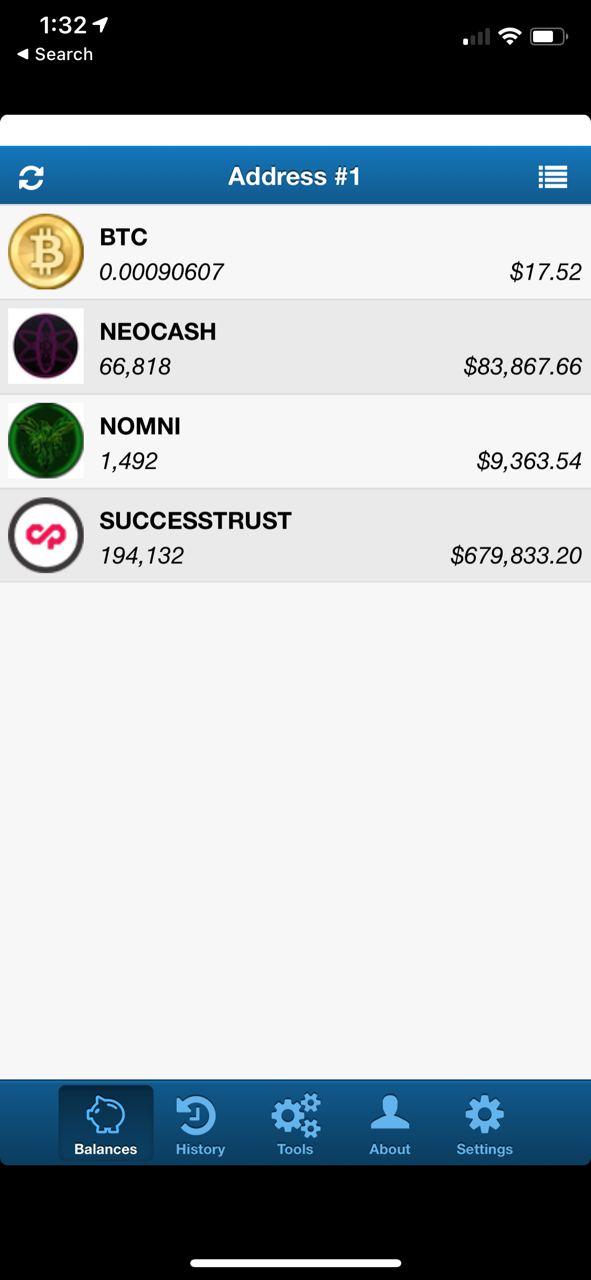This screenshot has width=591, height=1280.
Task: Tap the refresh balances icon
Action: [x=31, y=178]
